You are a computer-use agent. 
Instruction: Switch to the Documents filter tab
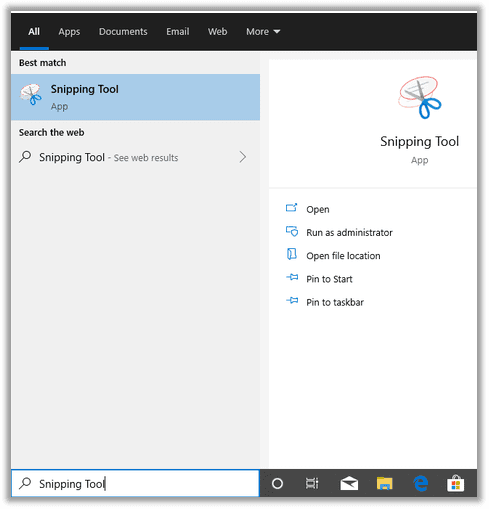point(123,32)
